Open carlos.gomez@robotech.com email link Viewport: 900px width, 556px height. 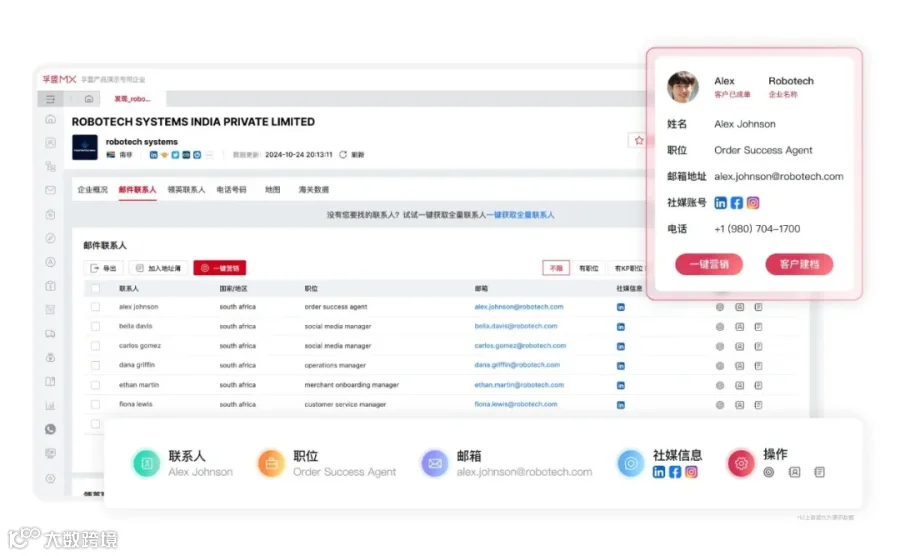pyautogui.click(x=520, y=346)
